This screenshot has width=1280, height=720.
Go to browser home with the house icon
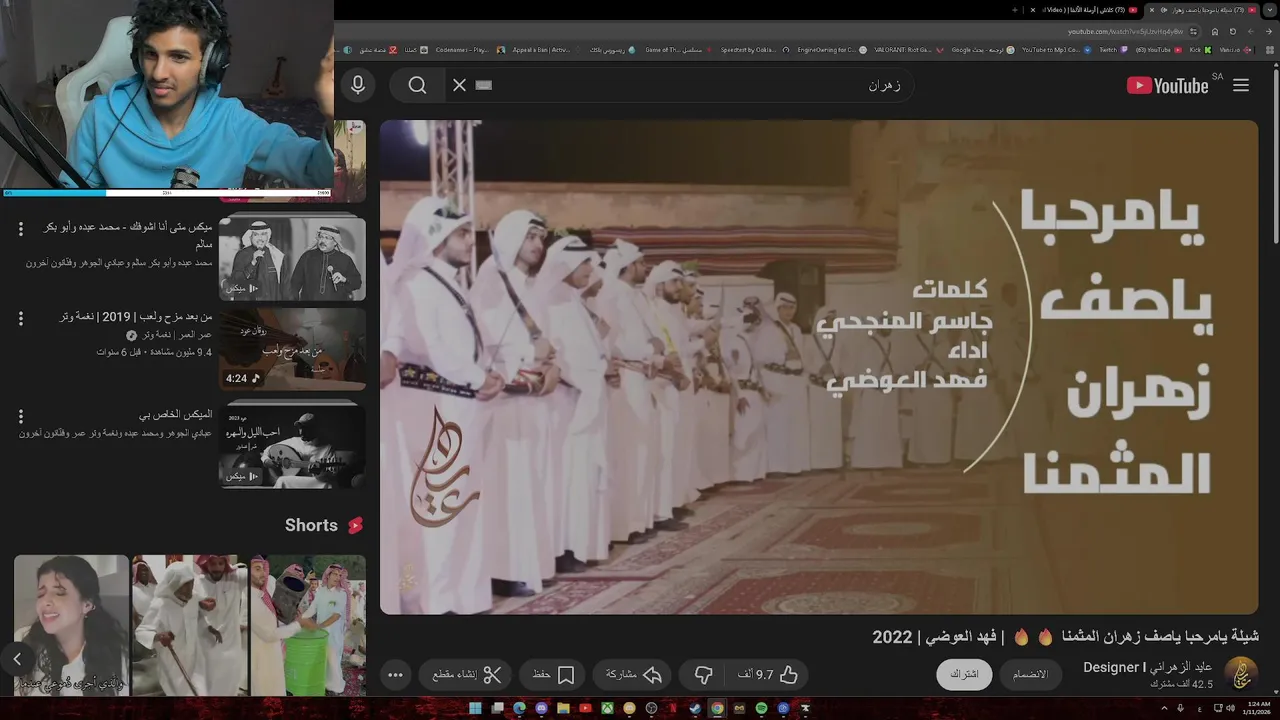[x=1215, y=31]
